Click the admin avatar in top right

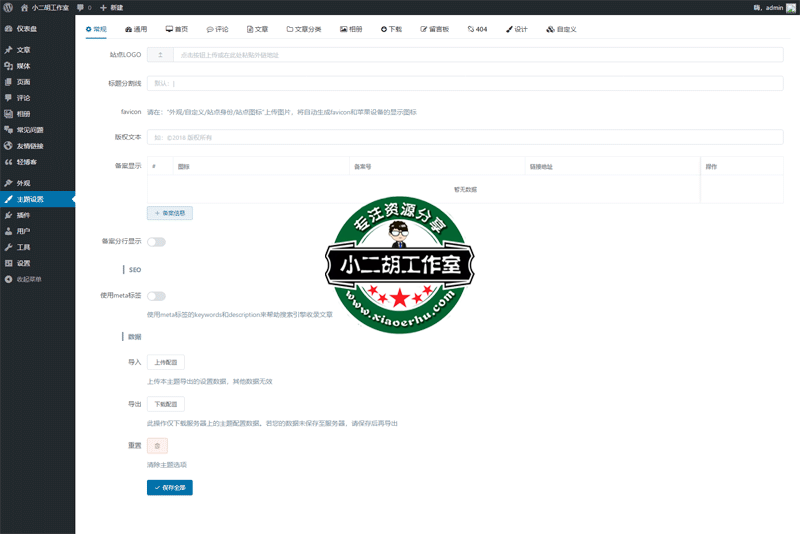pos(791,7)
